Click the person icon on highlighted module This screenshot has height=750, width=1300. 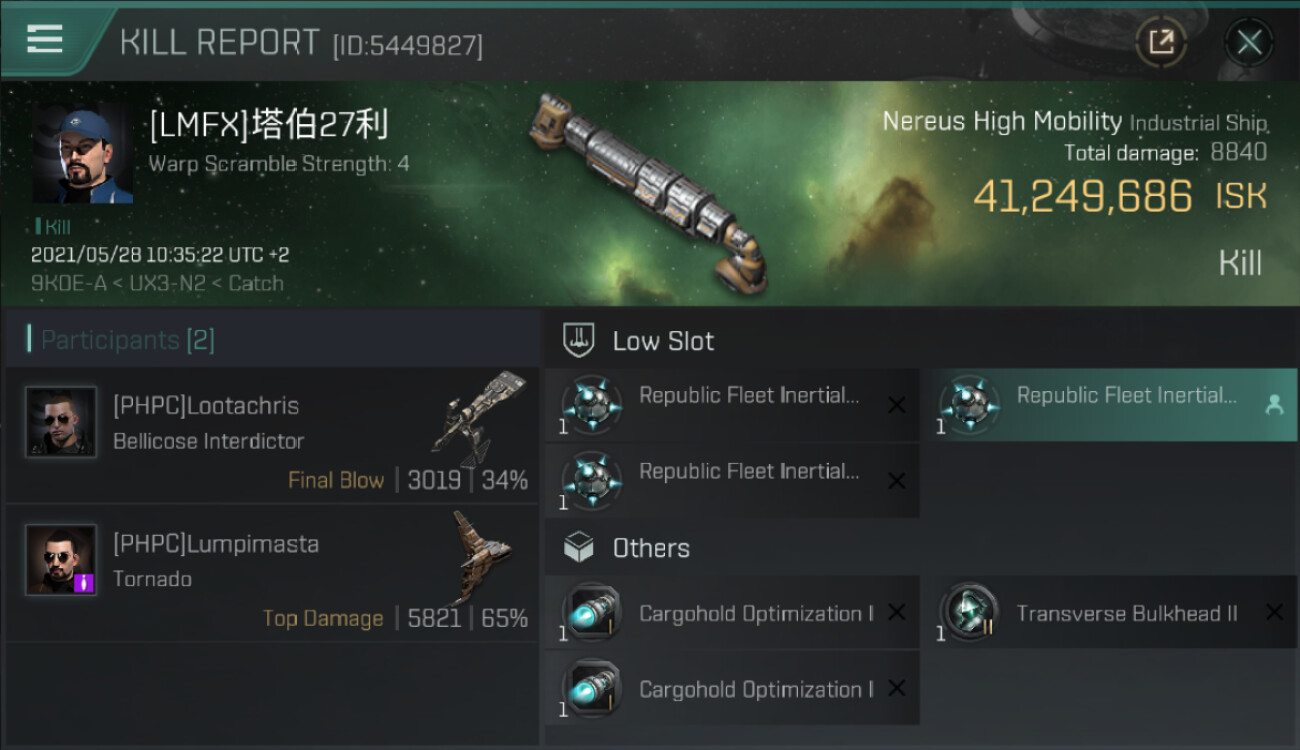pyautogui.click(x=1274, y=404)
